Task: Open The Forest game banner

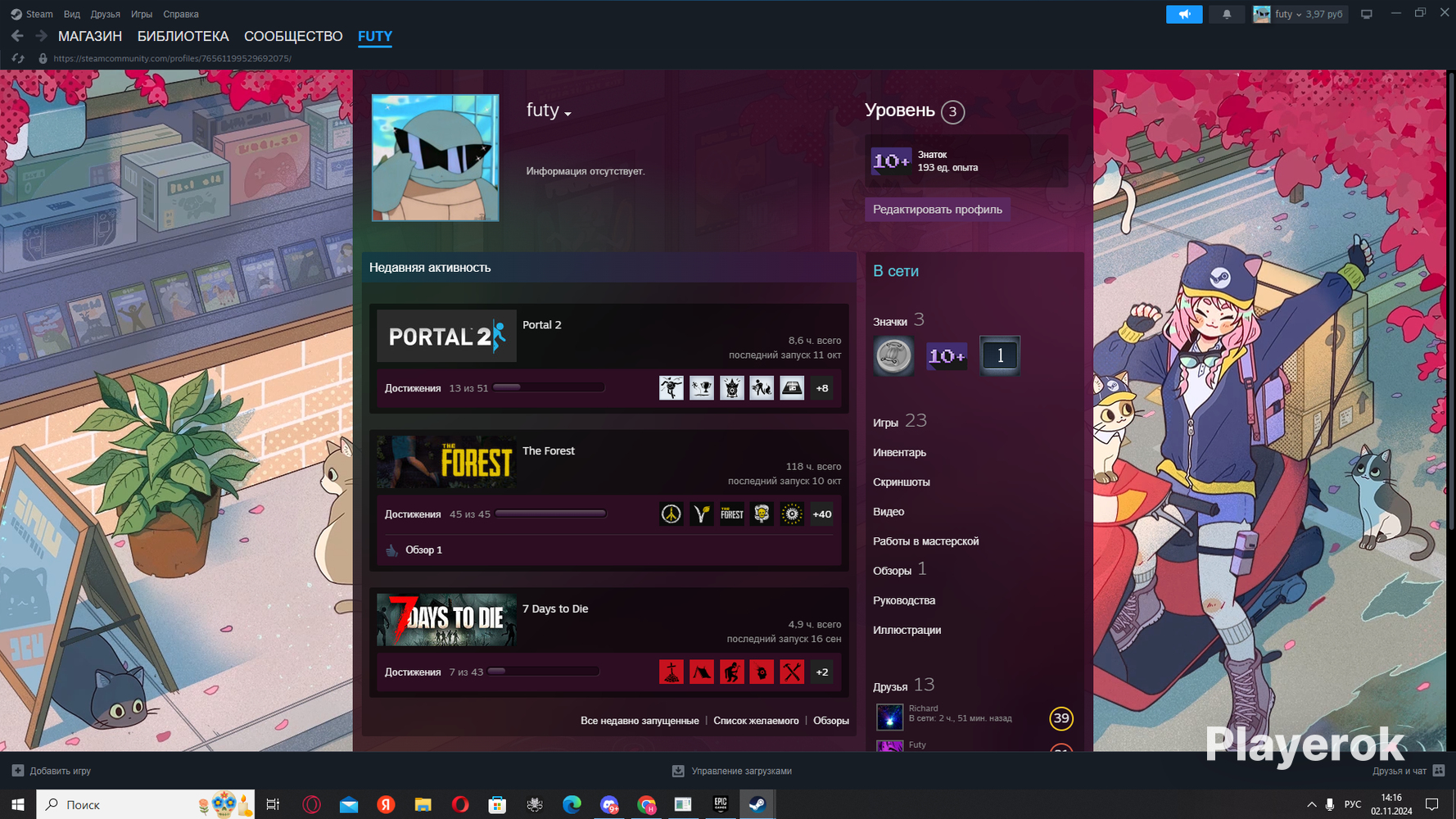Action: coord(446,462)
